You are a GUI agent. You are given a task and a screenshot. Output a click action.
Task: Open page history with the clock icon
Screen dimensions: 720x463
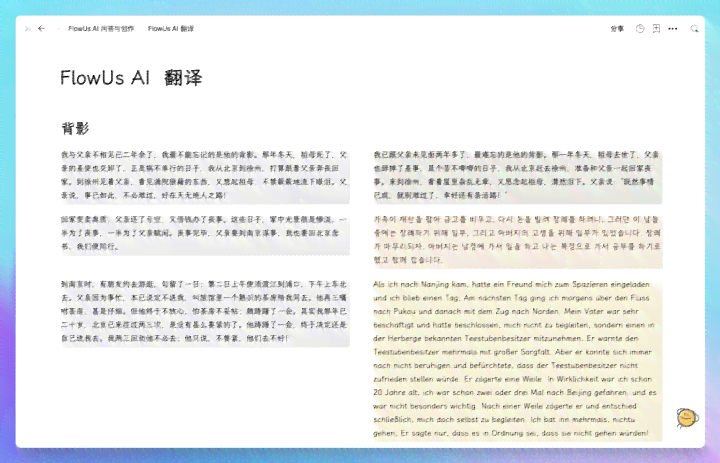(640, 28)
